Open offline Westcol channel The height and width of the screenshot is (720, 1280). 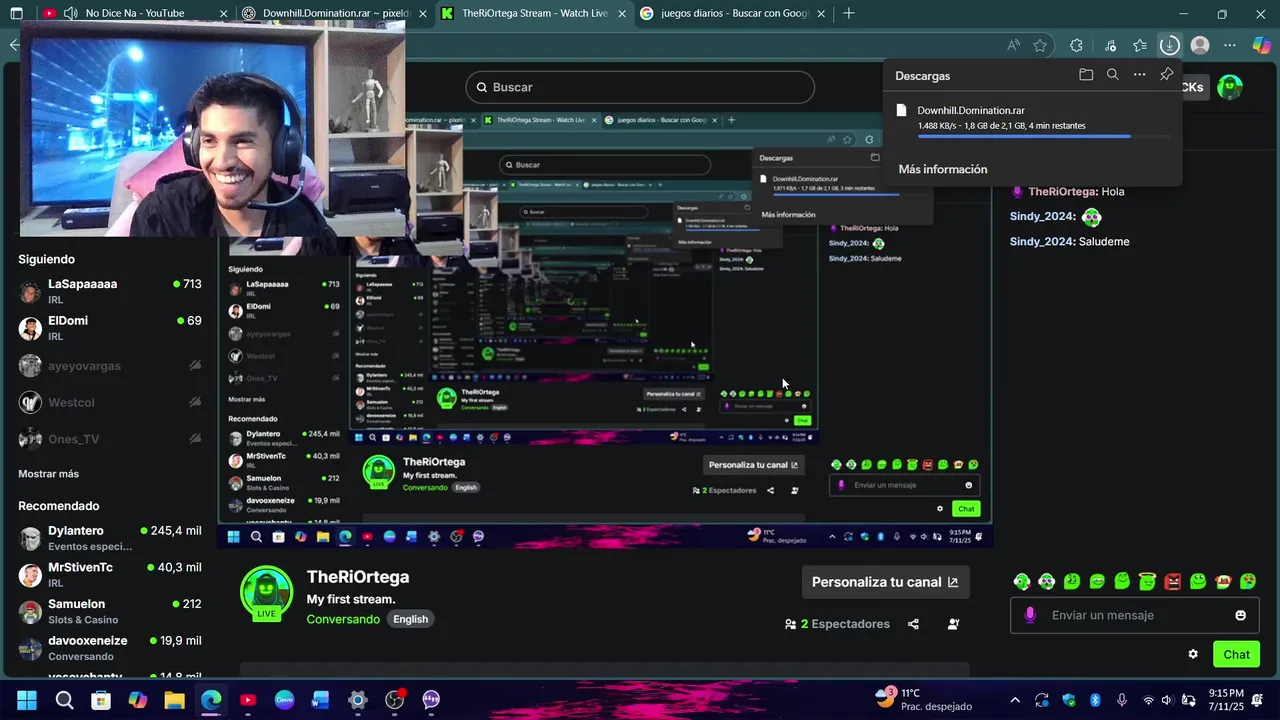click(110, 402)
